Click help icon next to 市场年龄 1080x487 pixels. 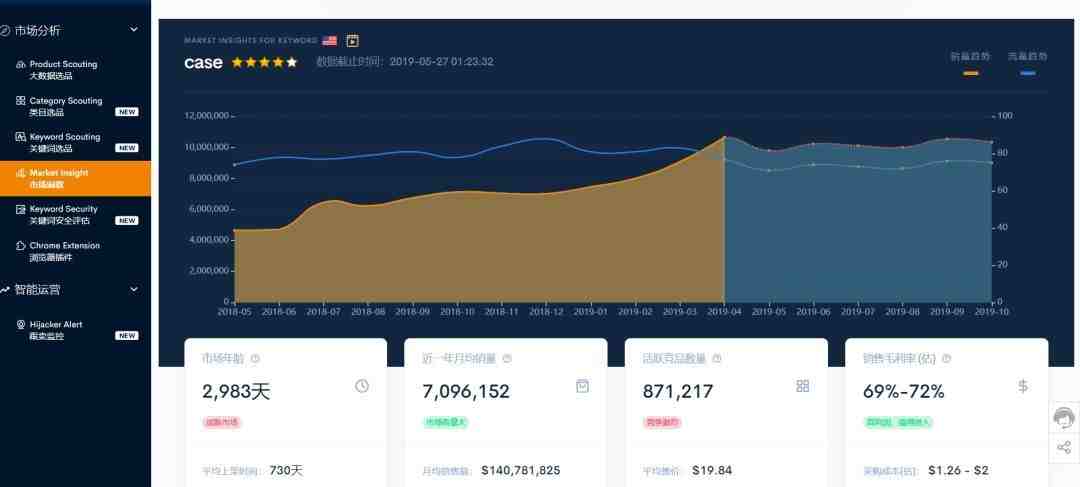255,358
